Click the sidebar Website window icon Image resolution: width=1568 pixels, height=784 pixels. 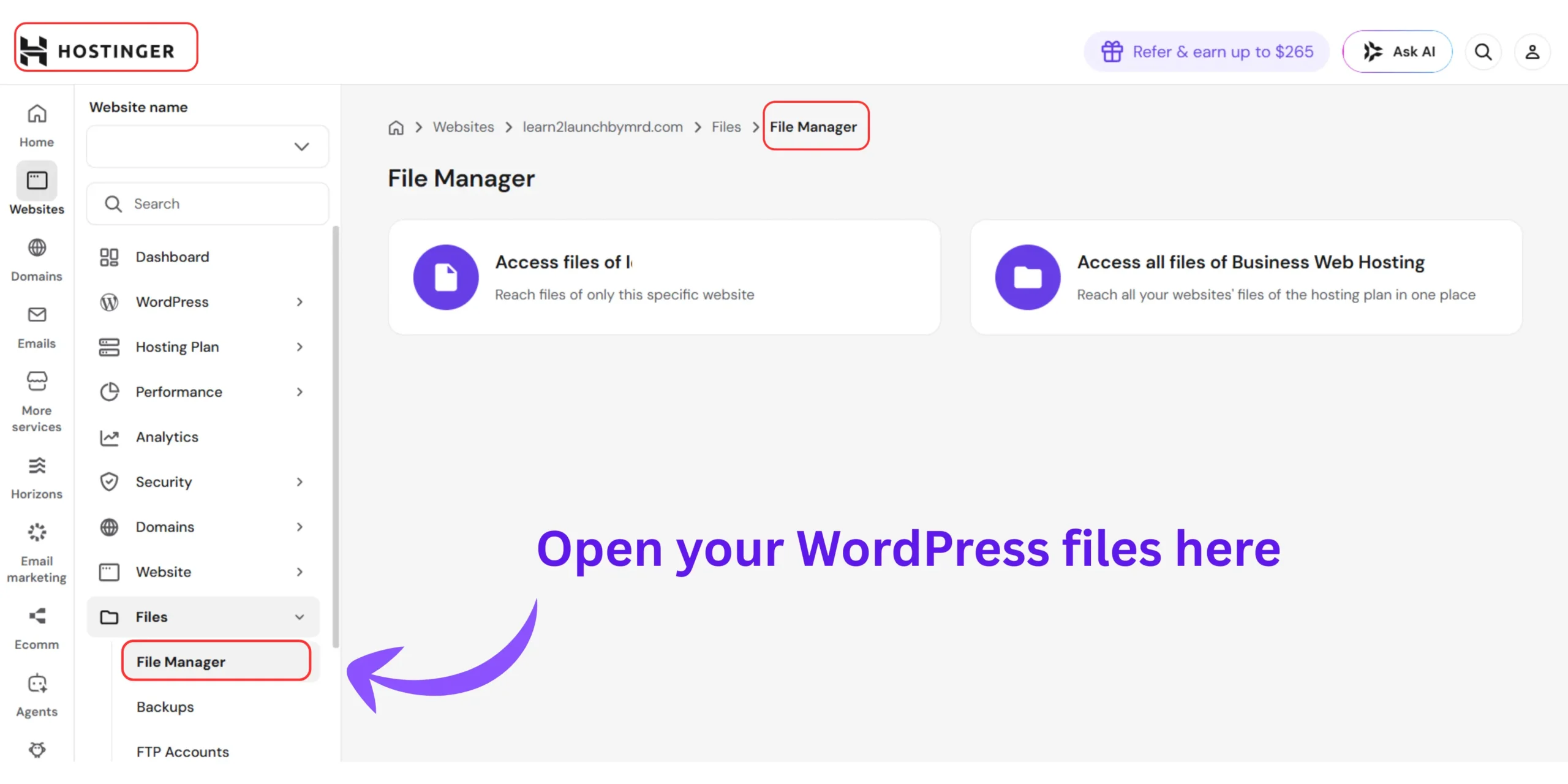109,572
